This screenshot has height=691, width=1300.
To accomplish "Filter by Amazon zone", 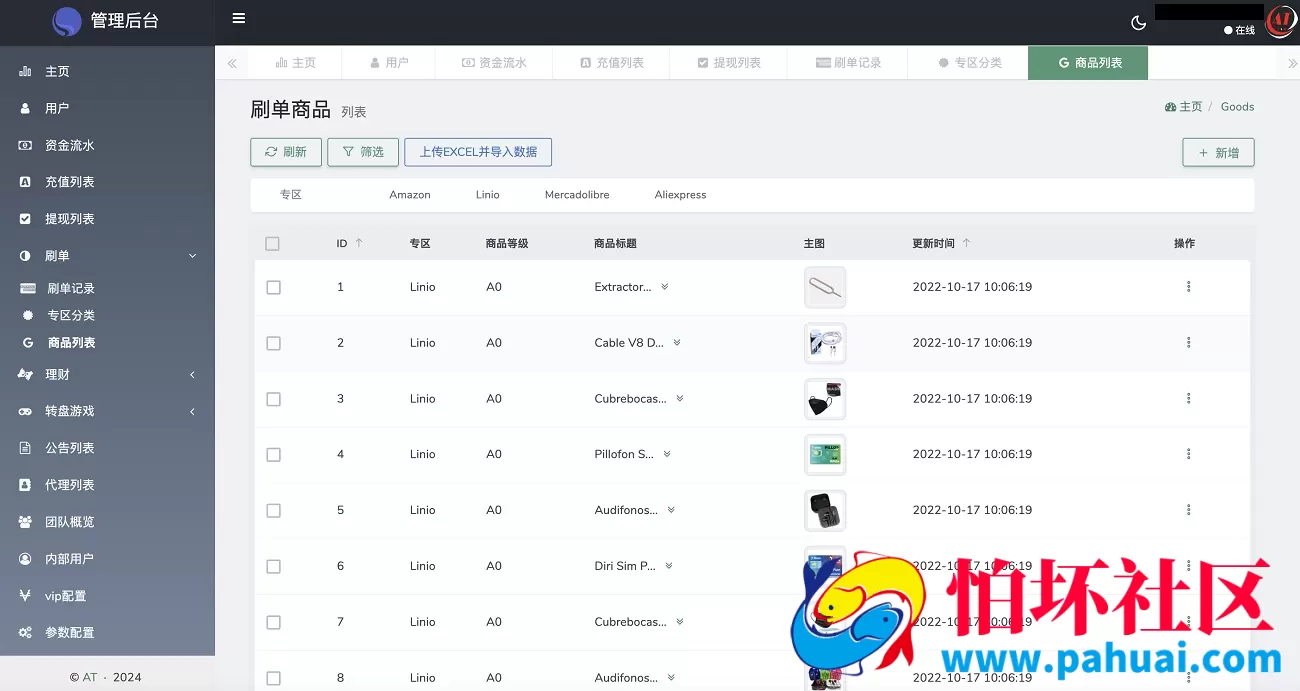I will coord(410,195).
